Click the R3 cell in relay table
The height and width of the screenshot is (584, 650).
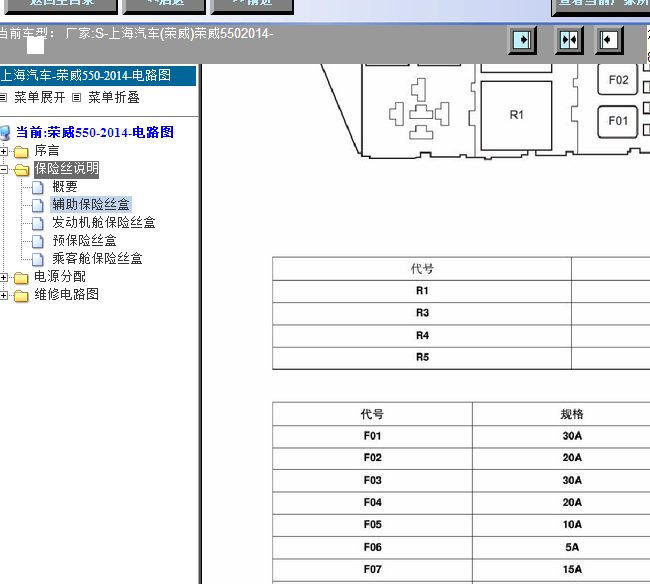click(x=422, y=313)
